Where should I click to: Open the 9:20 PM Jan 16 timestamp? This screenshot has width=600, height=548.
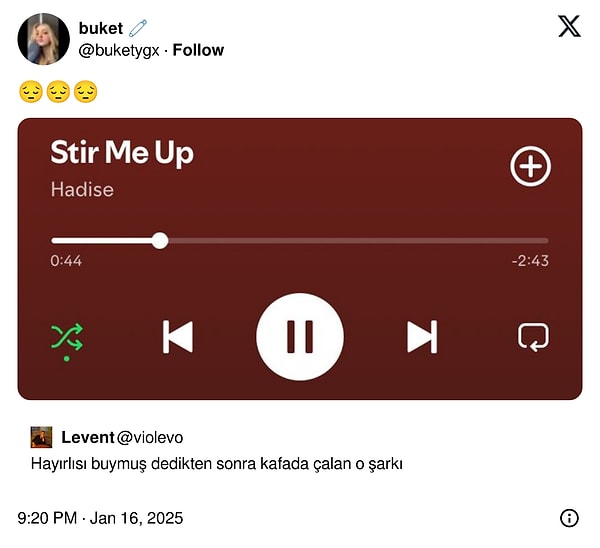tap(100, 518)
